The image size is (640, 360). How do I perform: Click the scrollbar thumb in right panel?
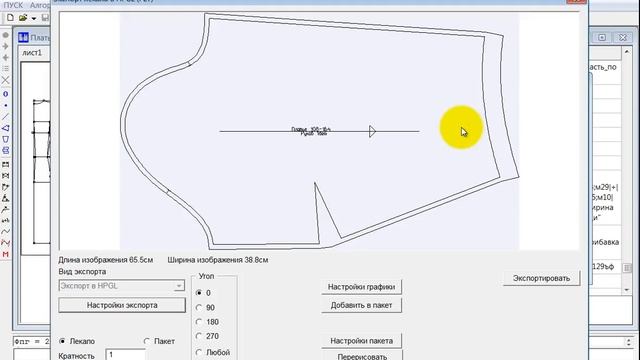click(x=627, y=268)
